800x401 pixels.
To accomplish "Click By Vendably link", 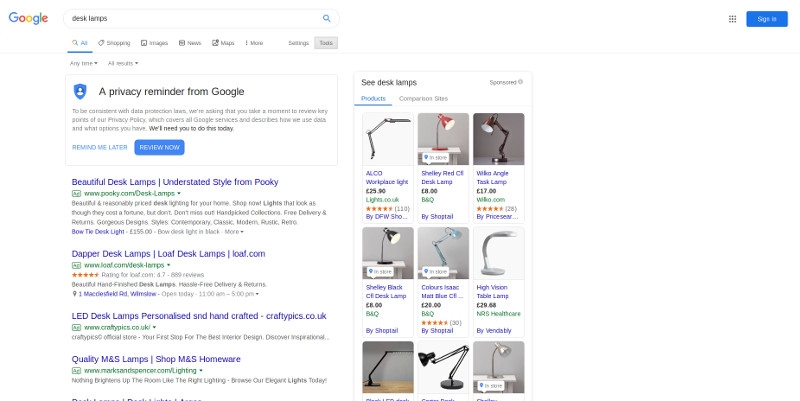I will (x=494, y=331).
